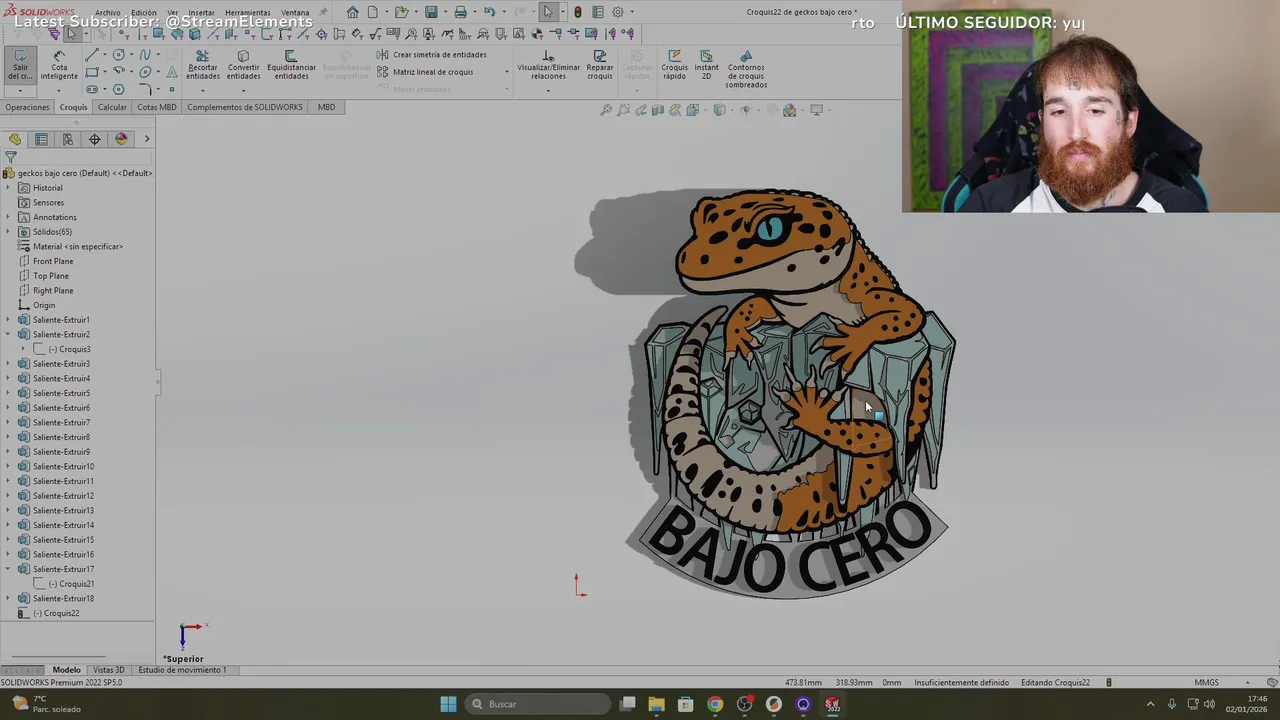Click the Section view icon
The image size is (1280, 720).
(658, 110)
